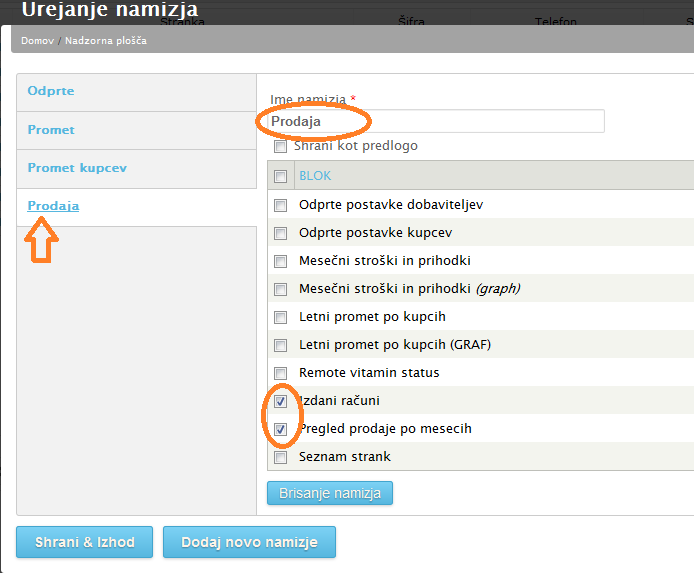This screenshot has height=573, width=694.
Task: Select Letni promet po kupcih (GRAF) checkbox
Action: [x=281, y=345]
